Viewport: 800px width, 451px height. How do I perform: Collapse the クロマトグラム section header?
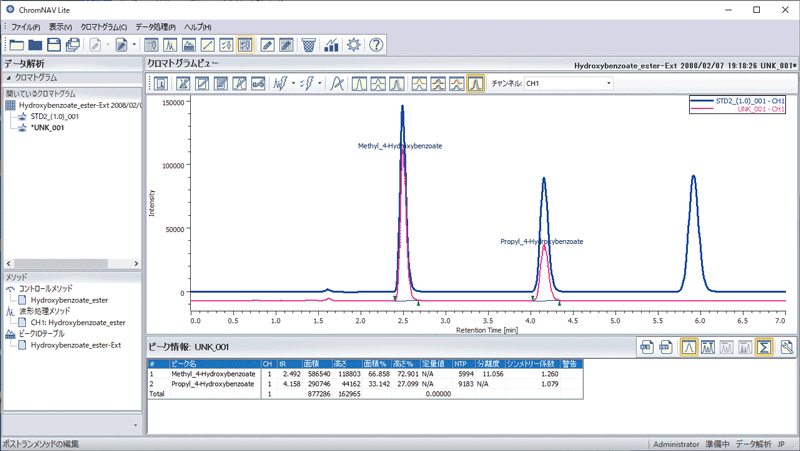pyautogui.click(x=72, y=78)
